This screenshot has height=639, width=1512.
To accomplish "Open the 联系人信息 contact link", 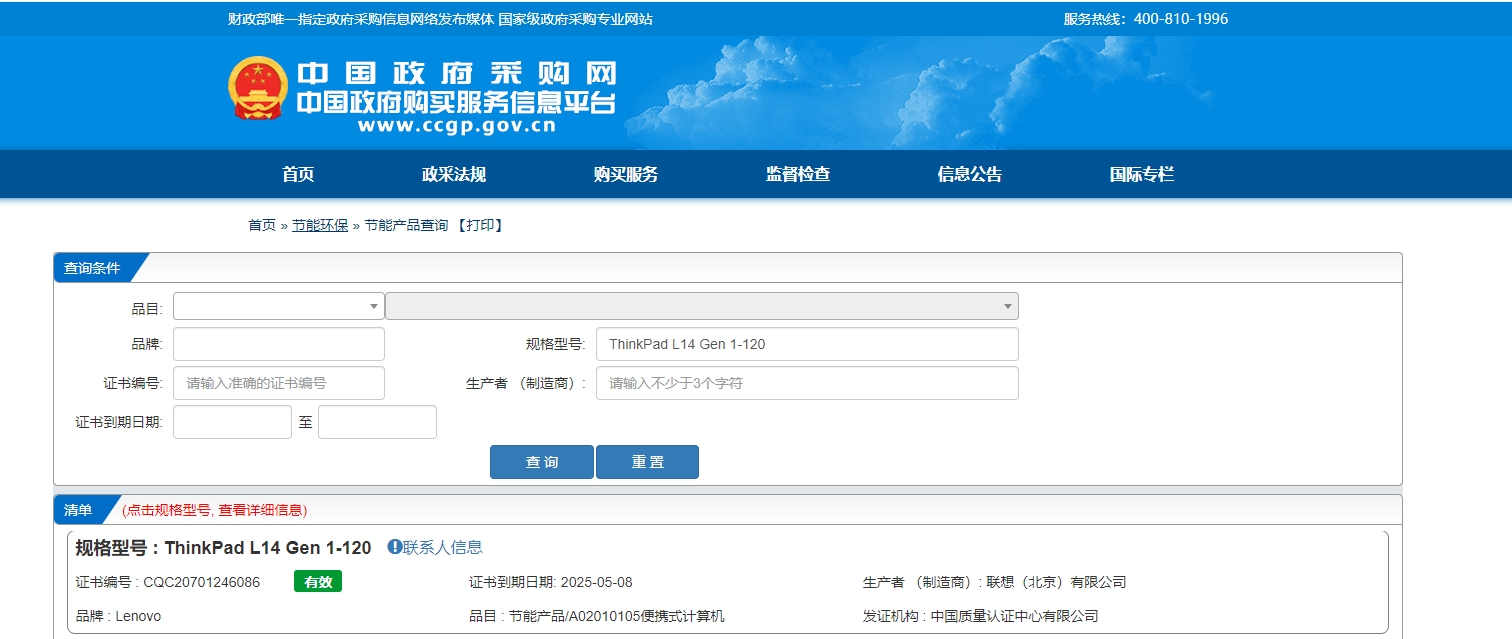I will coord(443,547).
